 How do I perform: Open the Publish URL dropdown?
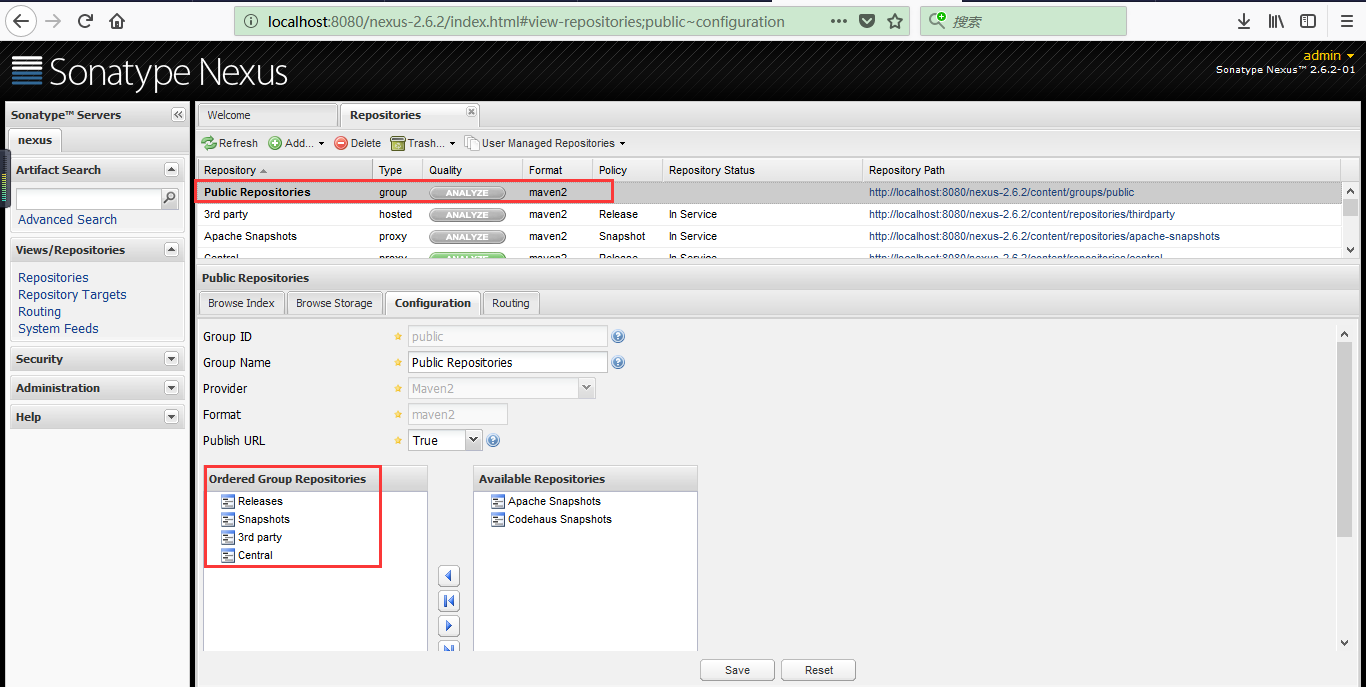click(x=474, y=440)
